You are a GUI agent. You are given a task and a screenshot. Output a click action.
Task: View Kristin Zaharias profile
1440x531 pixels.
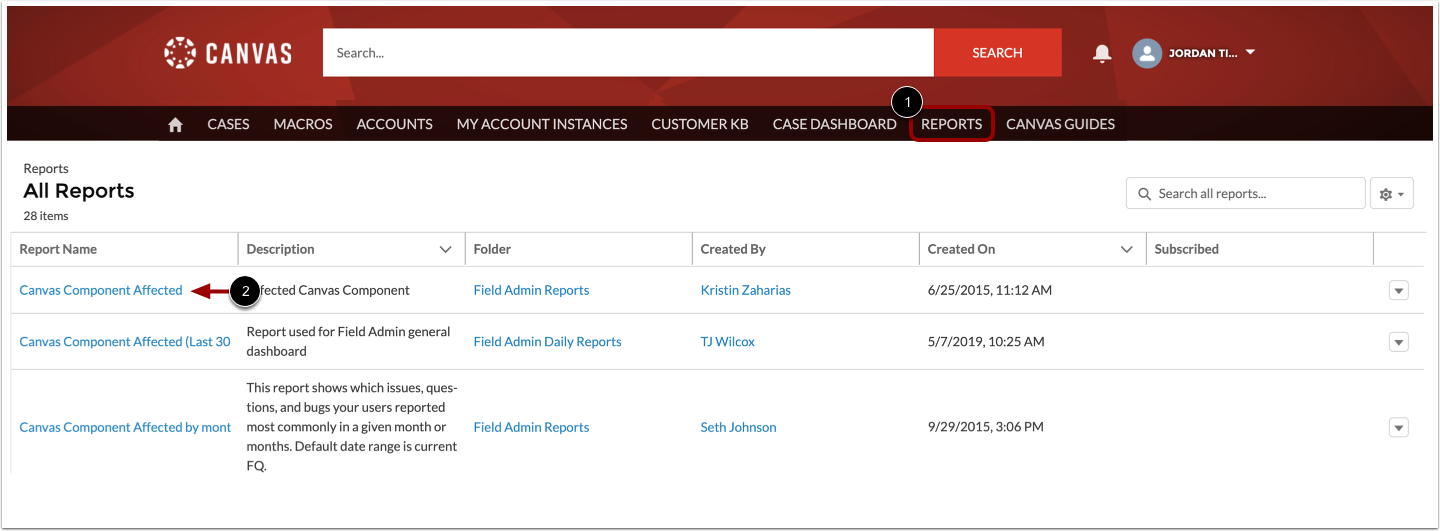tap(745, 291)
